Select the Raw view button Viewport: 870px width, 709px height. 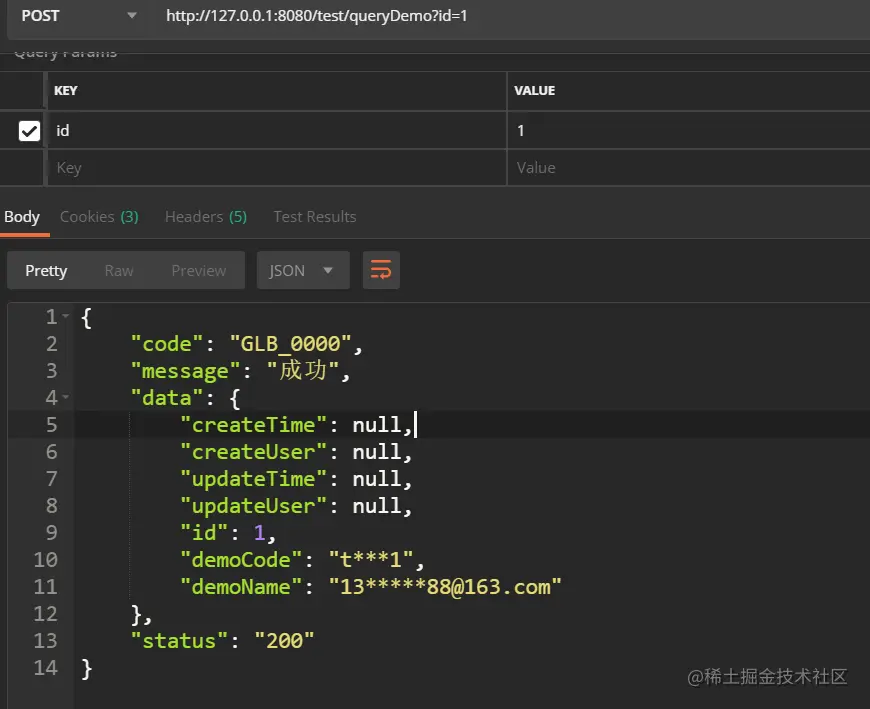click(x=119, y=271)
